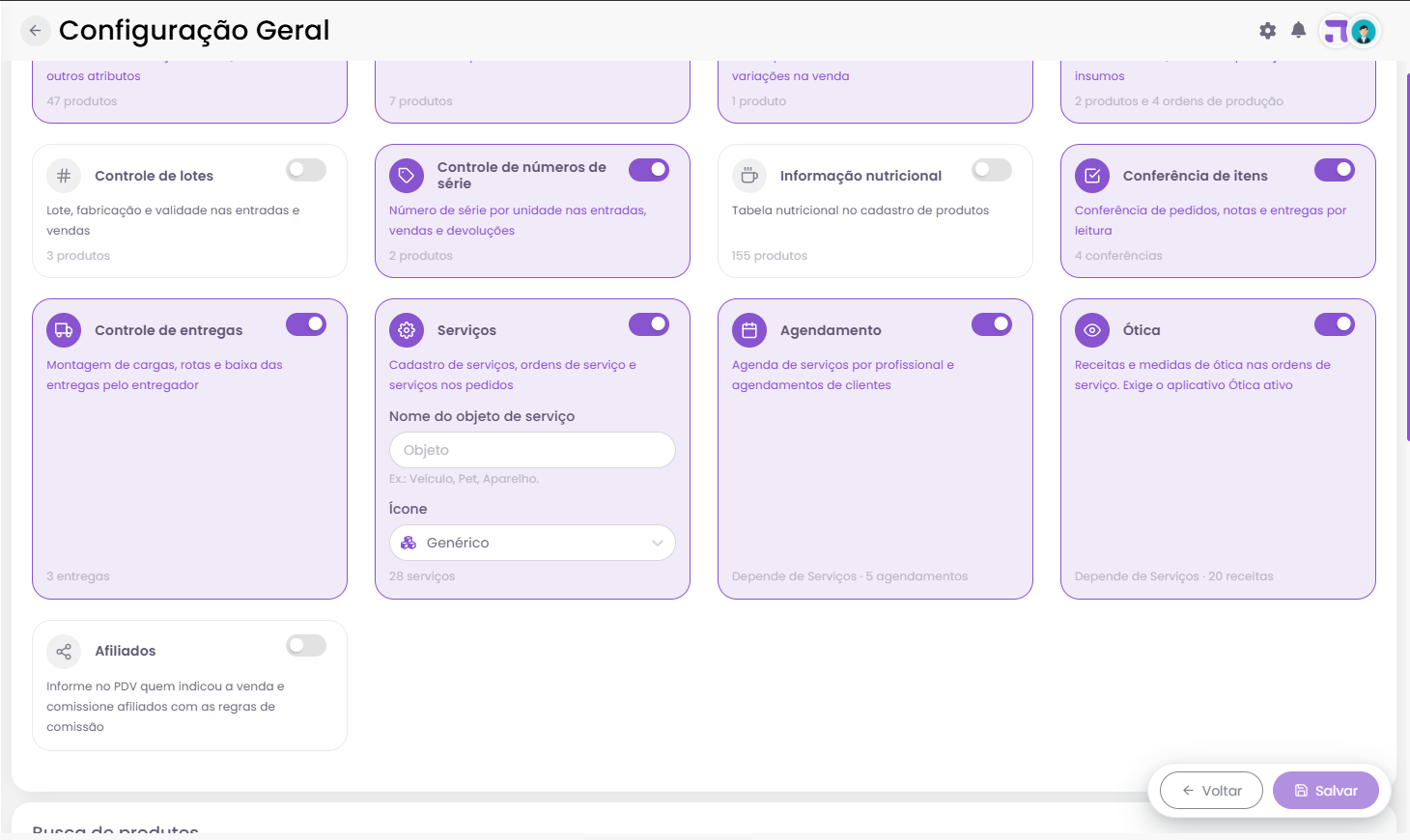Click the eye icon of Ótica card
Image resolution: width=1410 pixels, height=840 pixels.
tap(1092, 330)
